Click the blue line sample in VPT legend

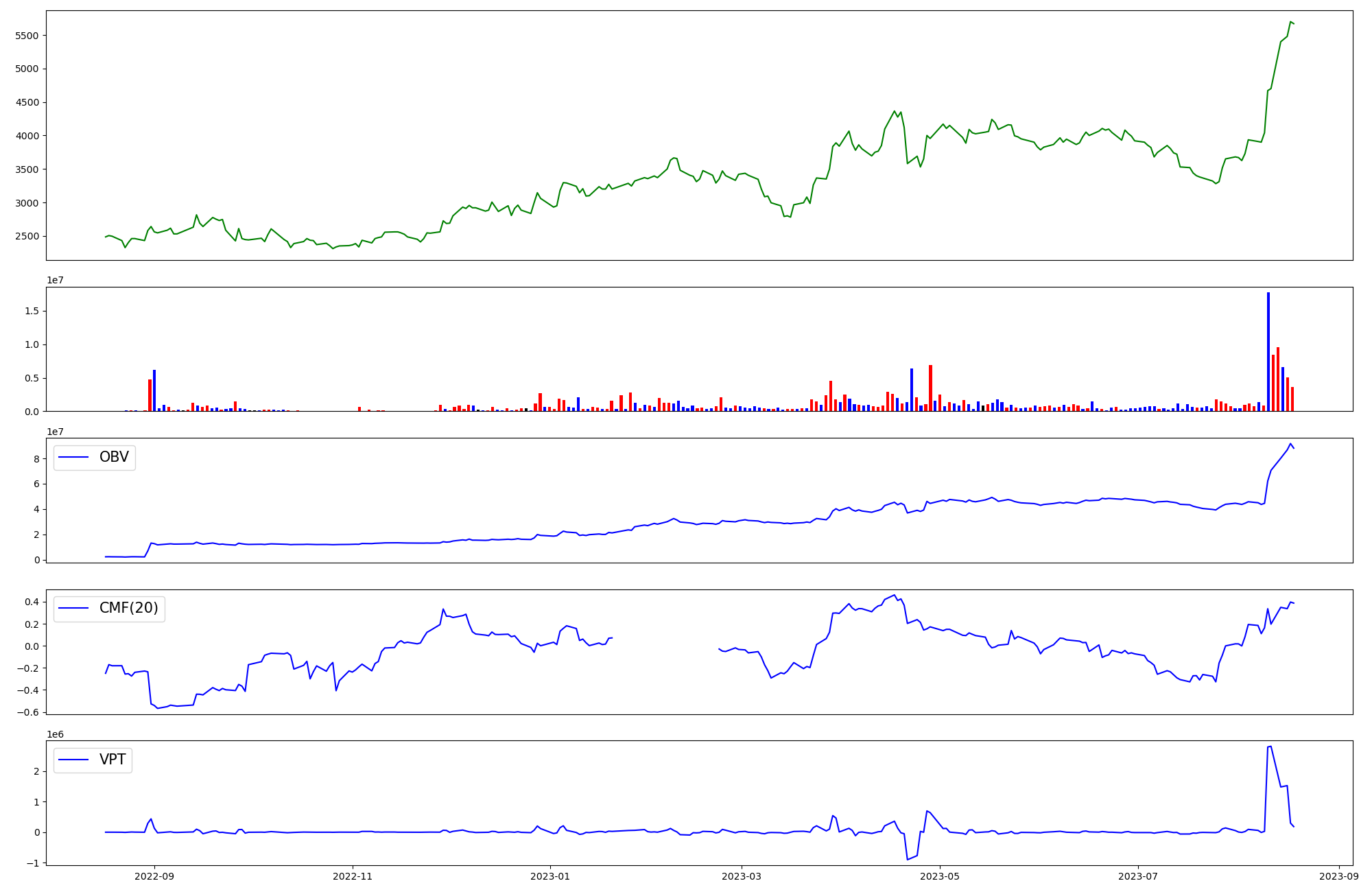74,760
